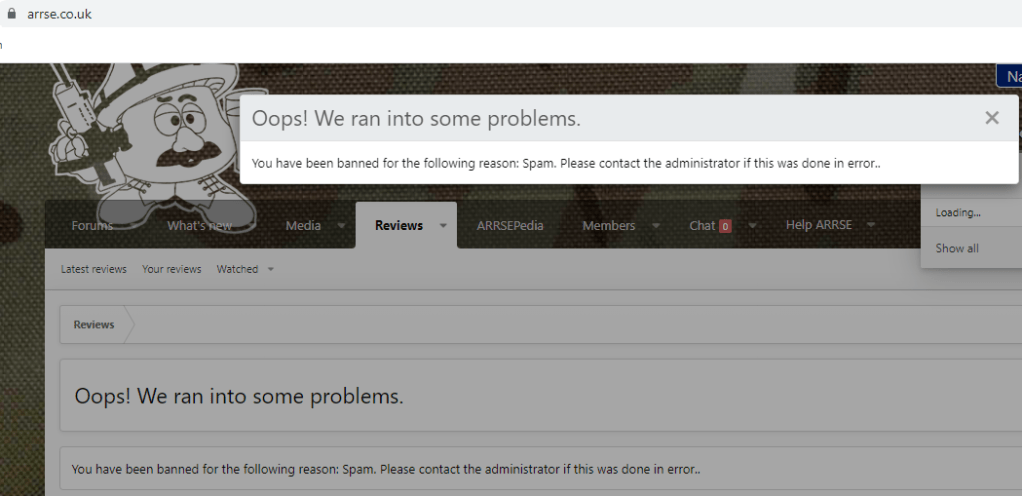
Task: Expand the Members dropdown arrow
Action: point(656,226)
